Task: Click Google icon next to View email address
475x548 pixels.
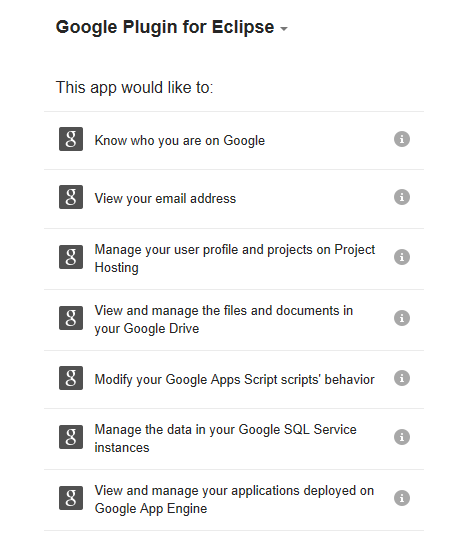Action: [71, 197]
